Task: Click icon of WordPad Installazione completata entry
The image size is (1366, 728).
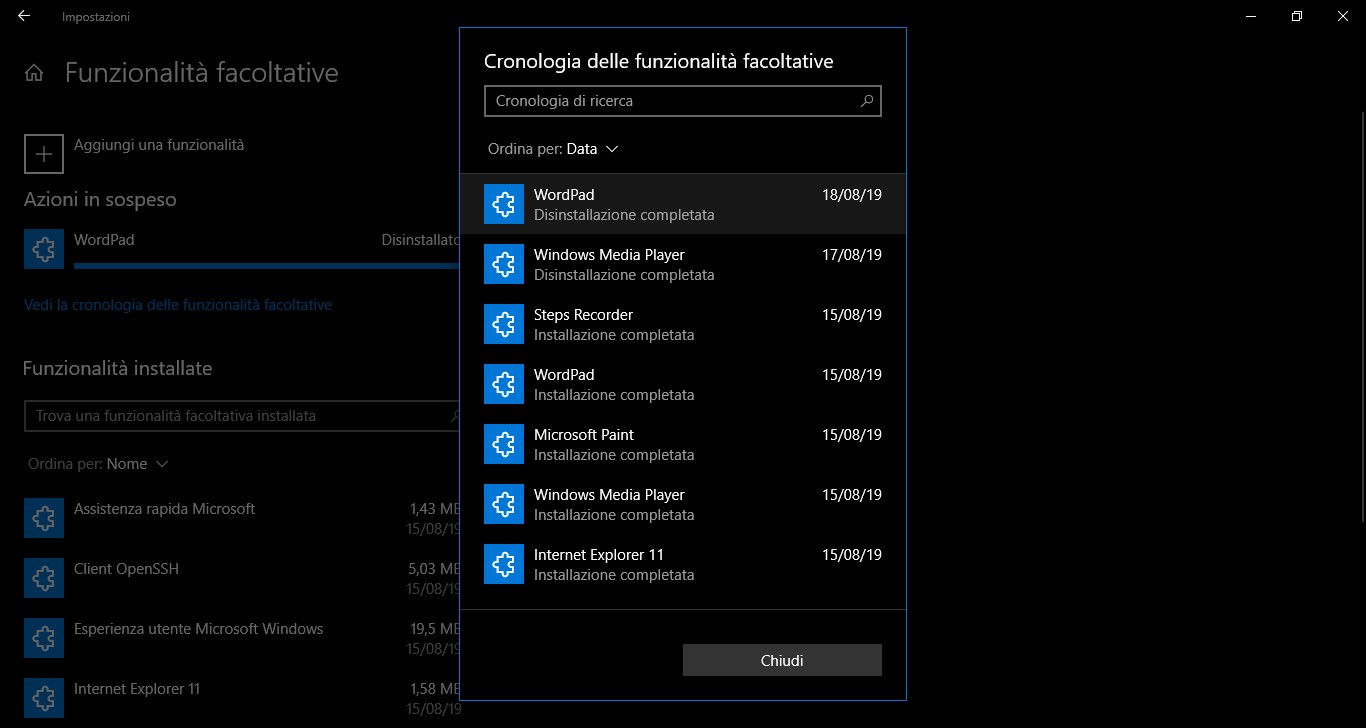Action: coord(504,384)
